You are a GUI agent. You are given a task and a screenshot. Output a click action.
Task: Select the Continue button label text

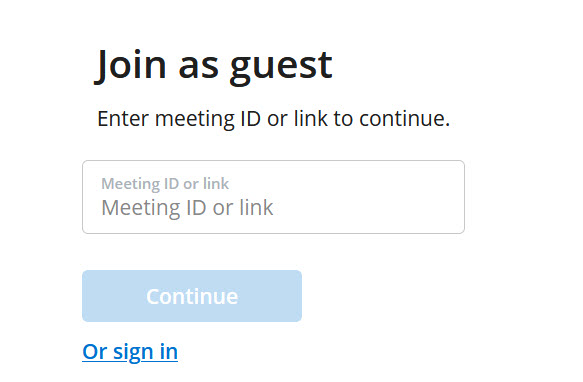point(192,296)
